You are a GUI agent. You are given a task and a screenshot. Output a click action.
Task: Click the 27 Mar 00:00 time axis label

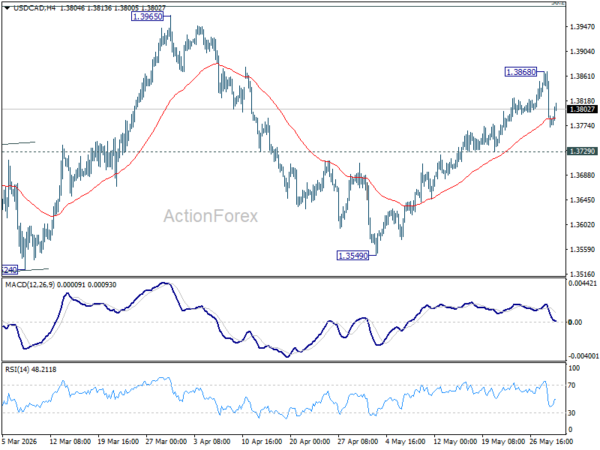[166, 441]
